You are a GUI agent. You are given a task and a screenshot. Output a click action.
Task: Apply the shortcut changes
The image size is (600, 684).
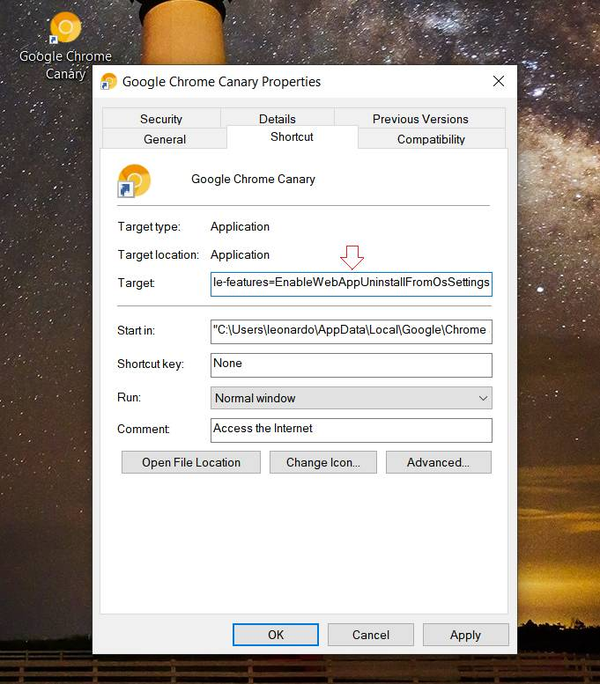coord(466,634)
